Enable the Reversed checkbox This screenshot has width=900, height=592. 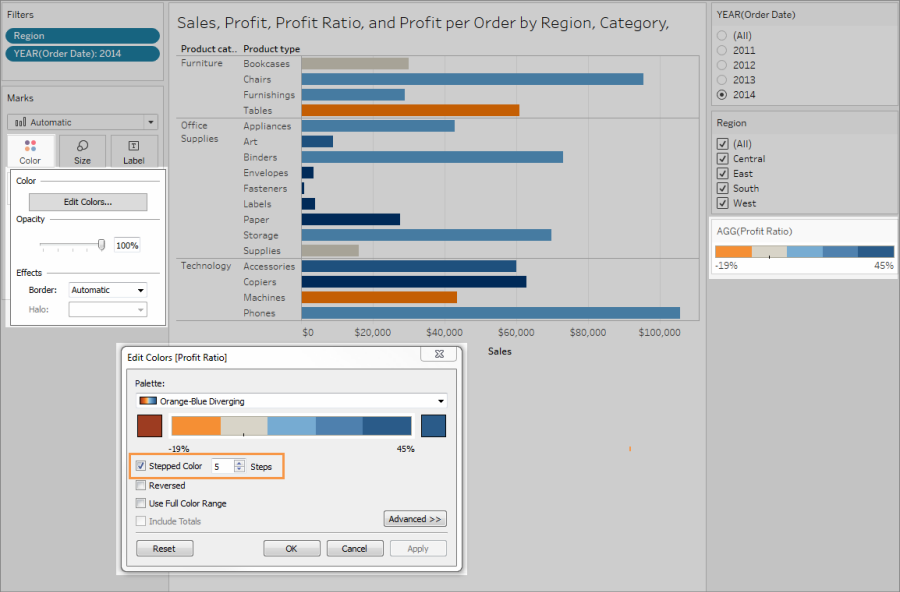pos(141,485)
